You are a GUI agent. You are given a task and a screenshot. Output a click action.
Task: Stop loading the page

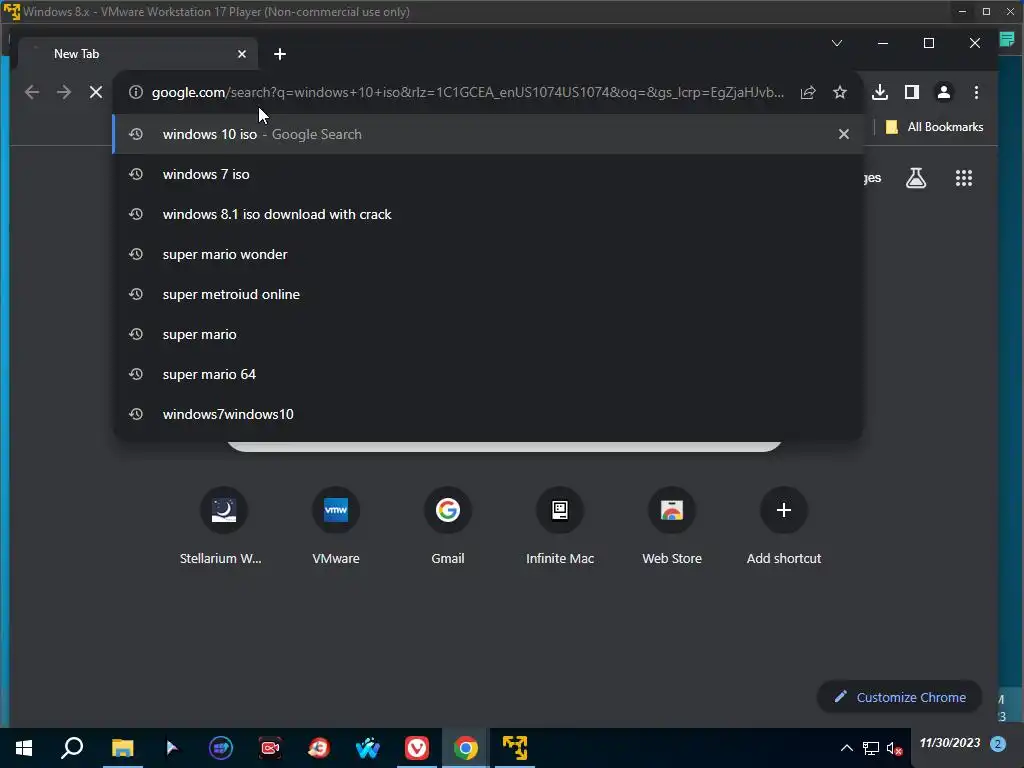[96, 92]
